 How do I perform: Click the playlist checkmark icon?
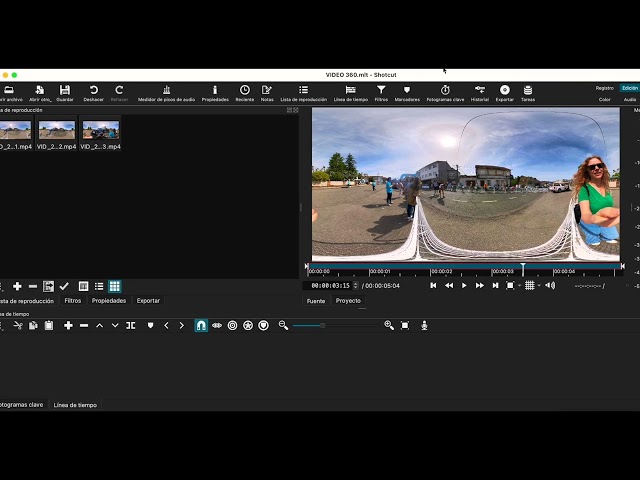click(x=64, y=287)
